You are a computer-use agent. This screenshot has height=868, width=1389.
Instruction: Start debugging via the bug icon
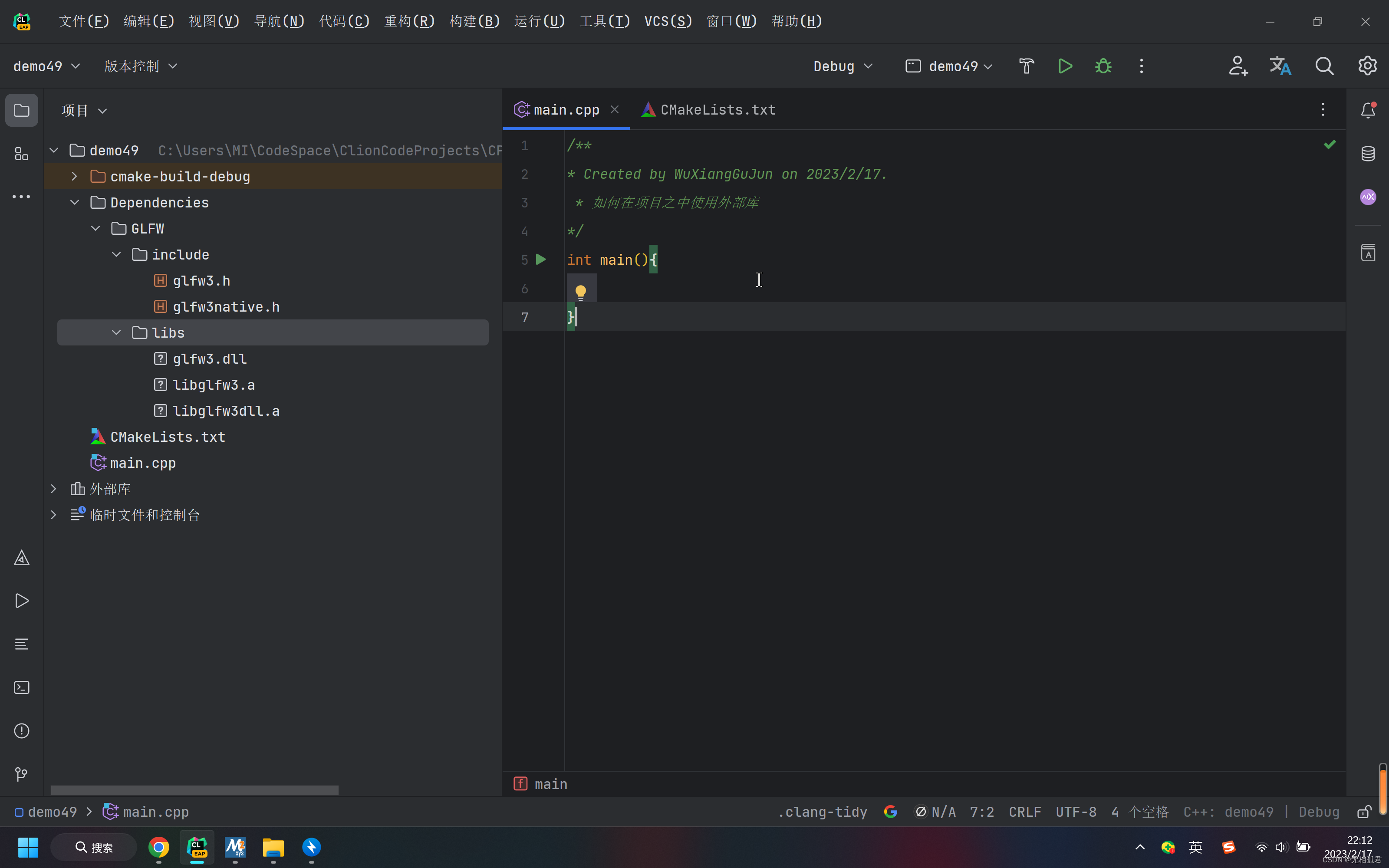(1103, 66)
